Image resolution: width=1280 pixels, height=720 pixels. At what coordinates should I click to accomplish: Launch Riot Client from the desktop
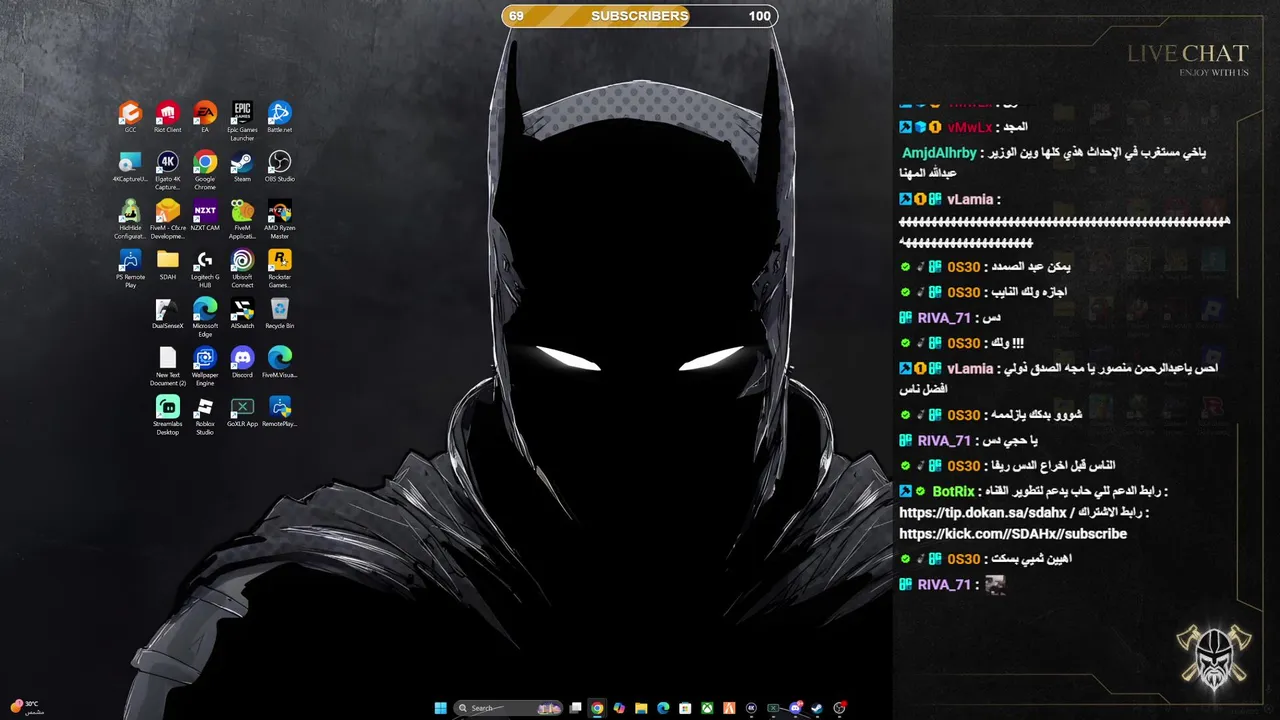click(167, 116)
